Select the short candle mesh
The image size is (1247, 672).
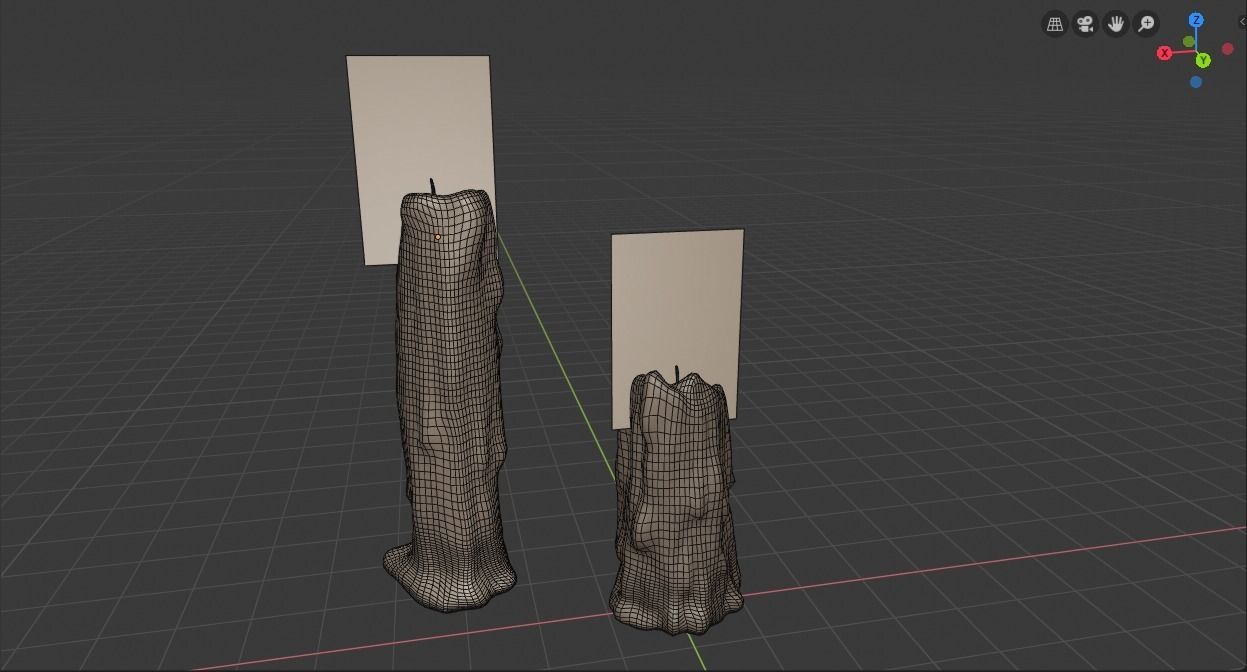pyautogui.click(x=677, y=505)
